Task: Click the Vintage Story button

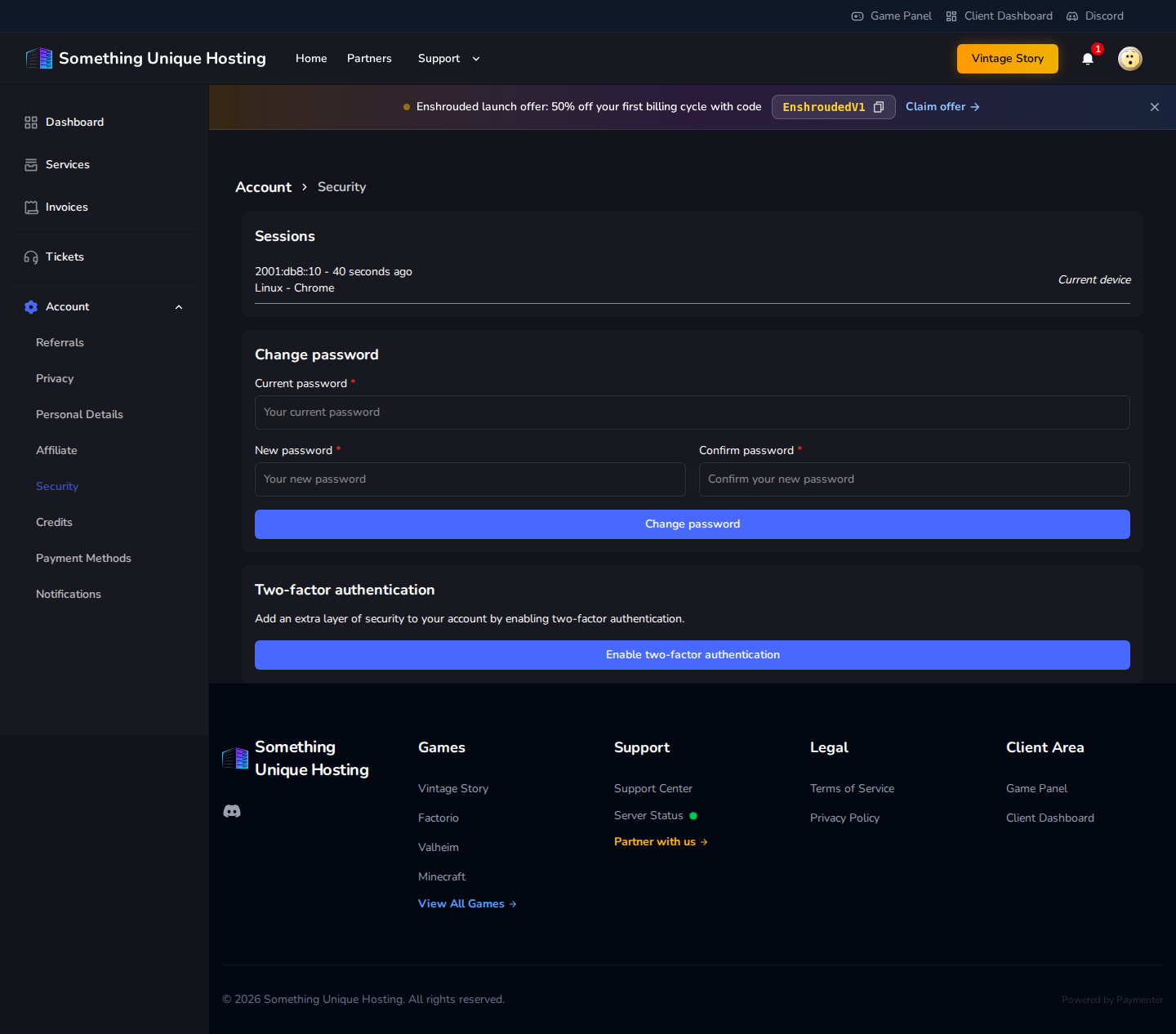Action: (x=1008, y=59)
